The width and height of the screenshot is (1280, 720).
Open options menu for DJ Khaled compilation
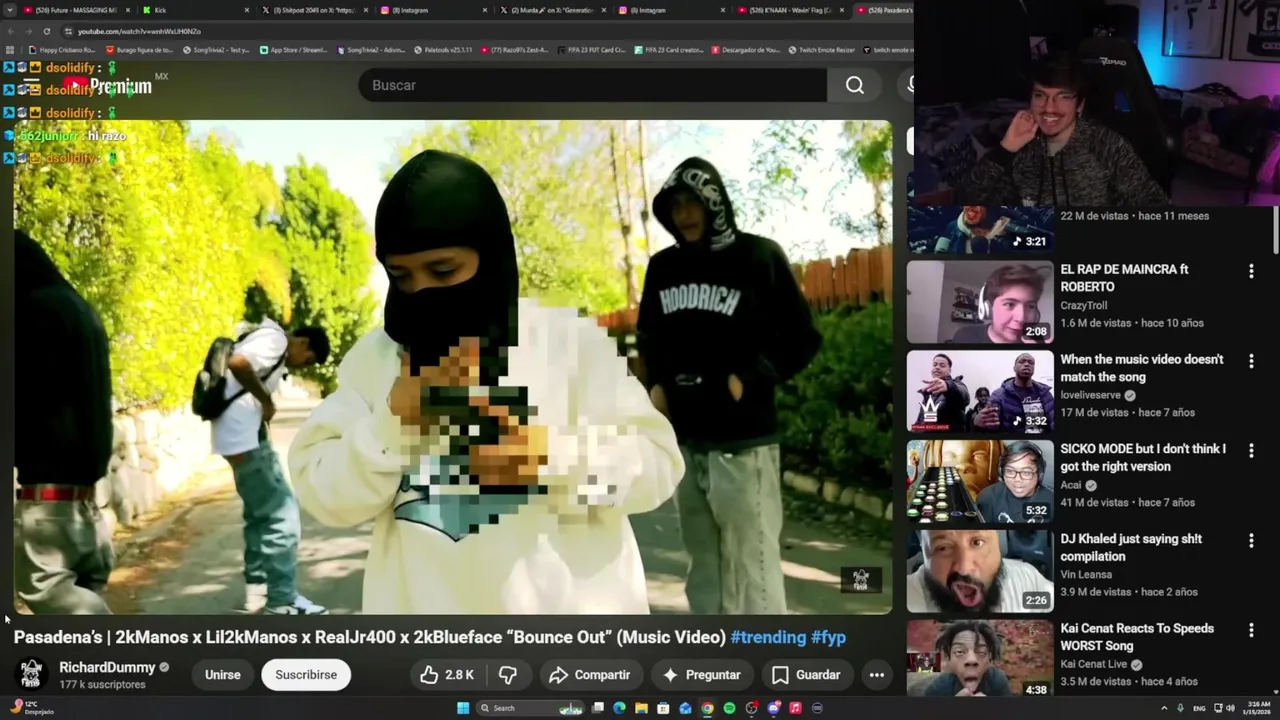(x=1251, y=541)
